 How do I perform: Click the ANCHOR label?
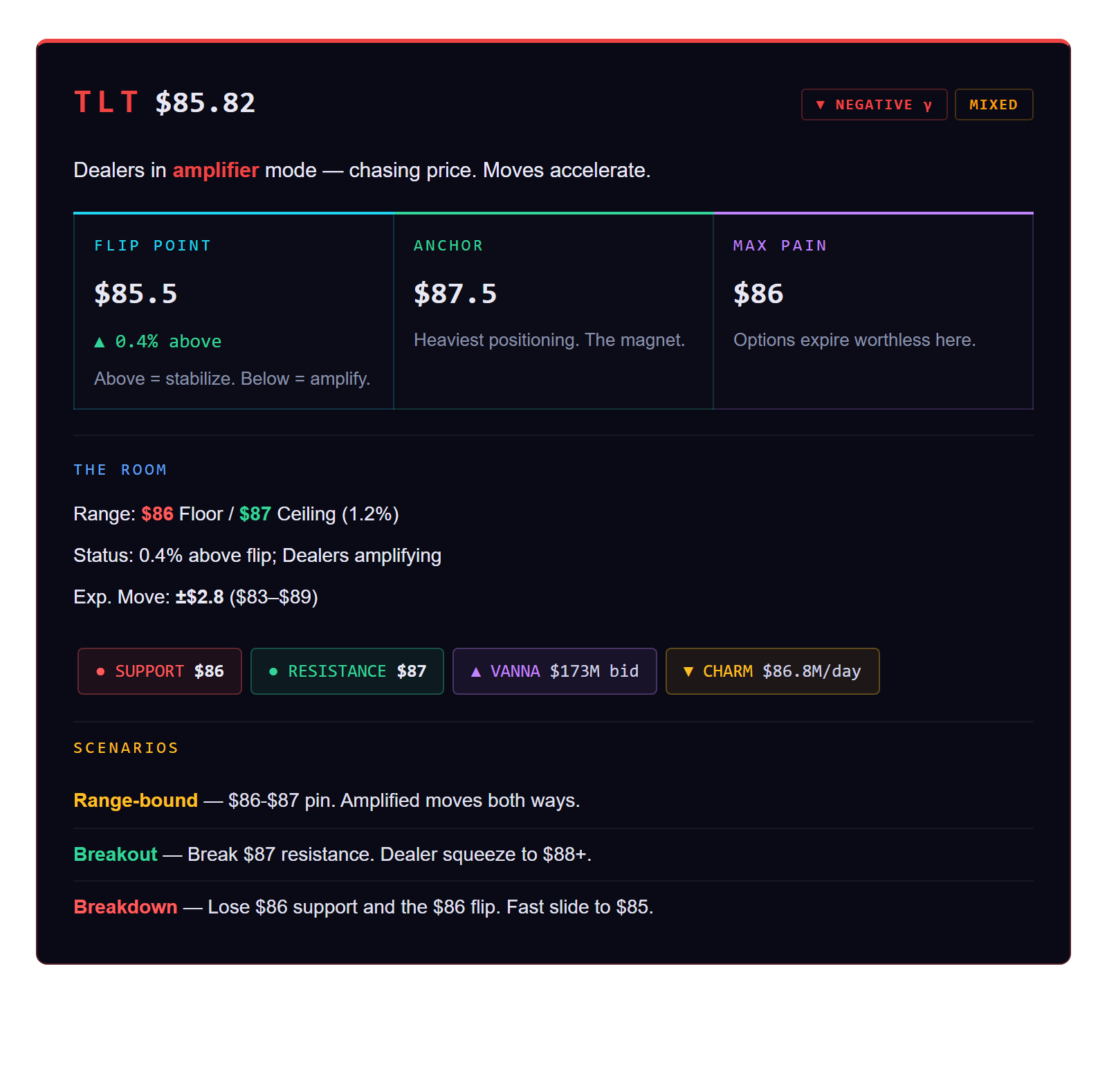tap(448, 246)
